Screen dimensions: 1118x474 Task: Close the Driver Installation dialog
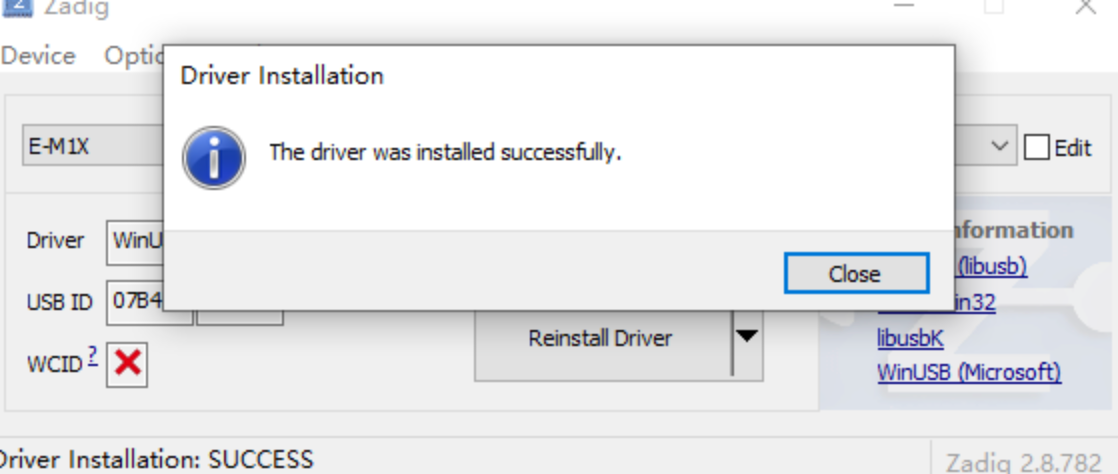pos(856,273)
